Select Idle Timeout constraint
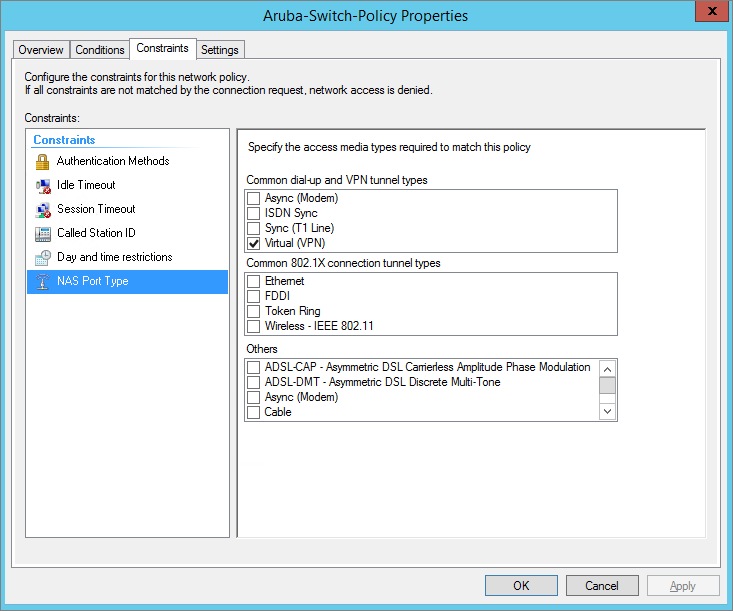 127,185
